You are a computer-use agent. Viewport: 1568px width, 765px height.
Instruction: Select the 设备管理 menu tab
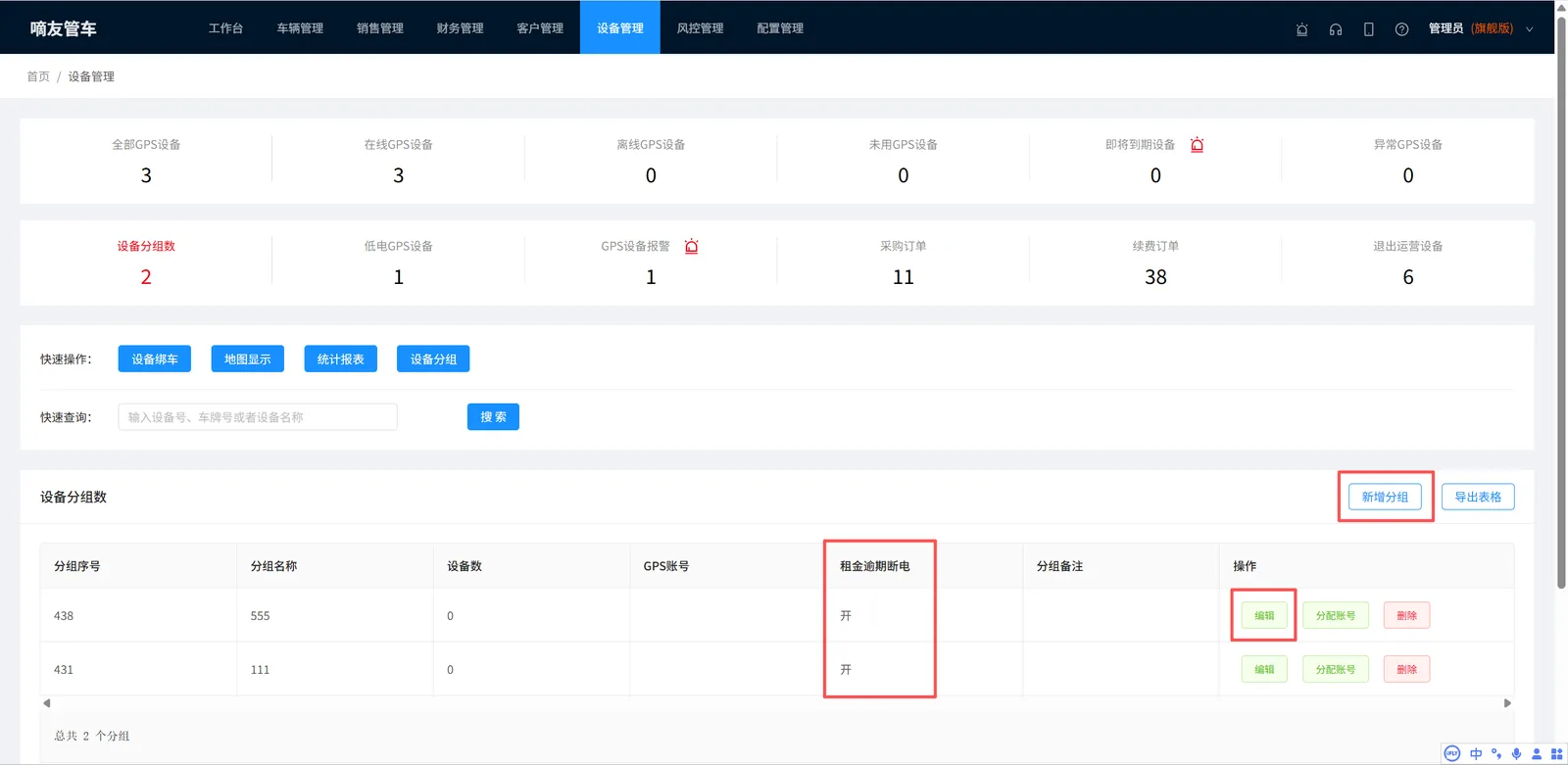(x=620, y=28)
